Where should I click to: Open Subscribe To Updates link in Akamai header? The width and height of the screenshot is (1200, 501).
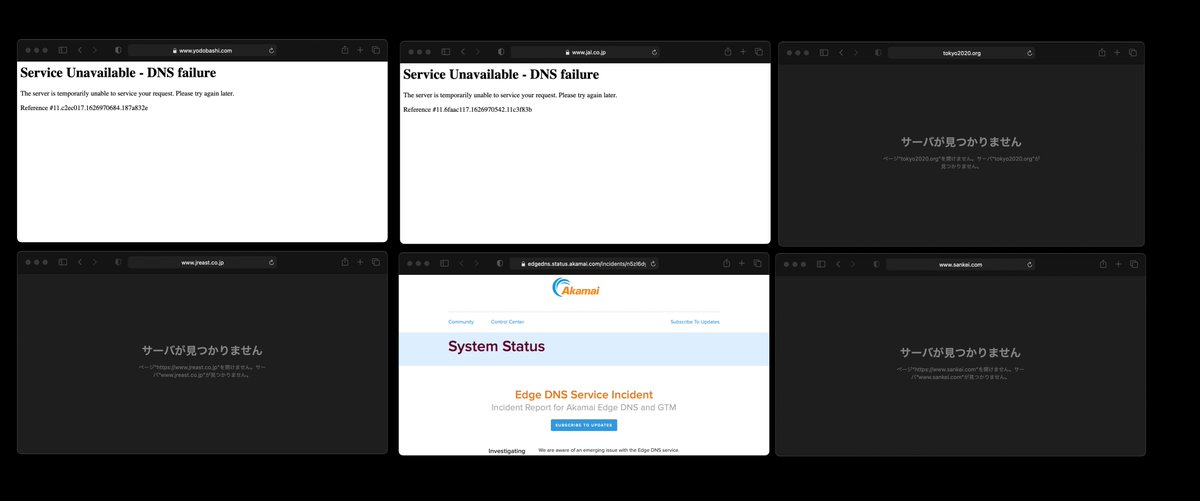pyautogui.click(x=695, y=322)
